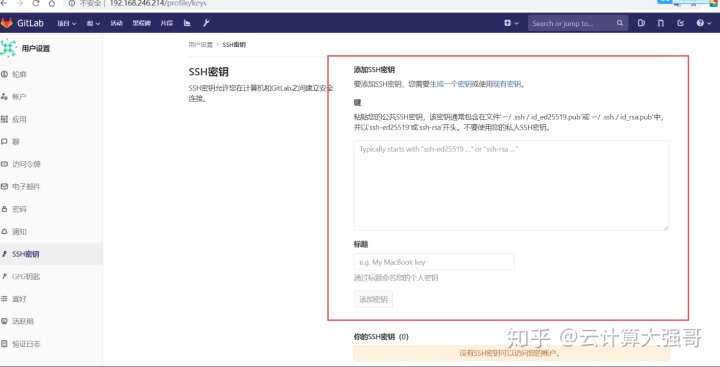The height and width of the screenshot is (367, 720).
Task: Go to 帐户 account settings
Action: coord(19,97)
